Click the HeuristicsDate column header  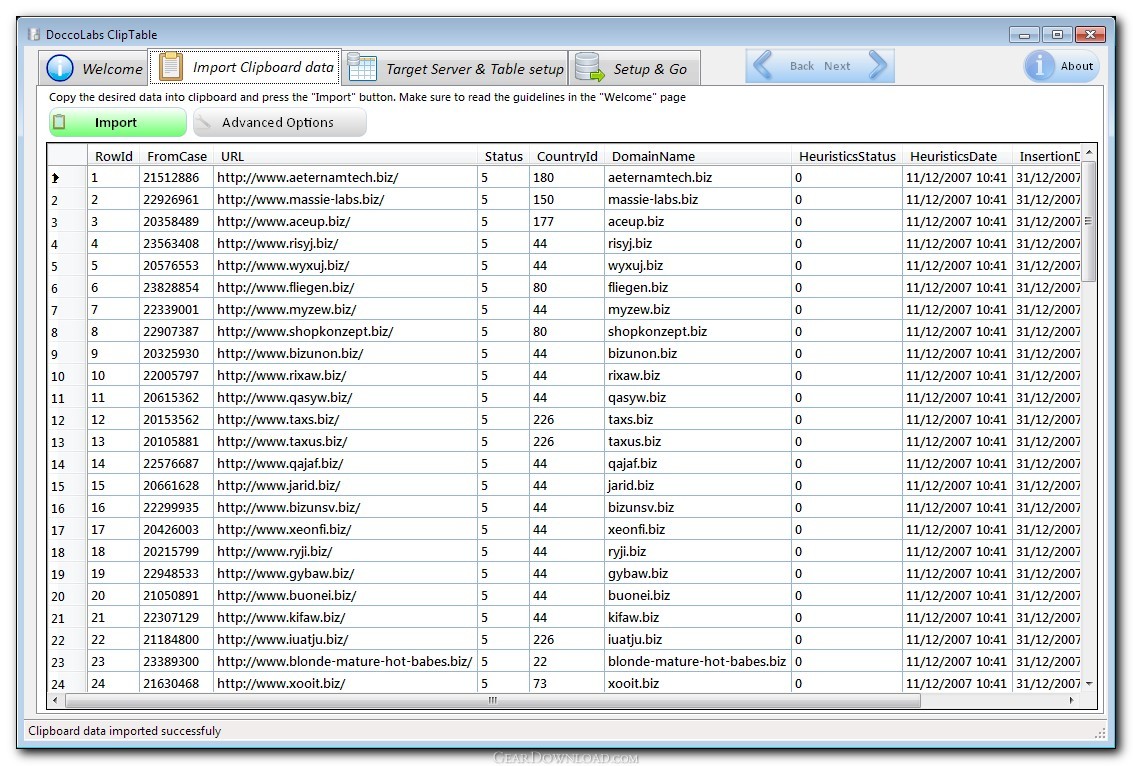tap(957, 156)
